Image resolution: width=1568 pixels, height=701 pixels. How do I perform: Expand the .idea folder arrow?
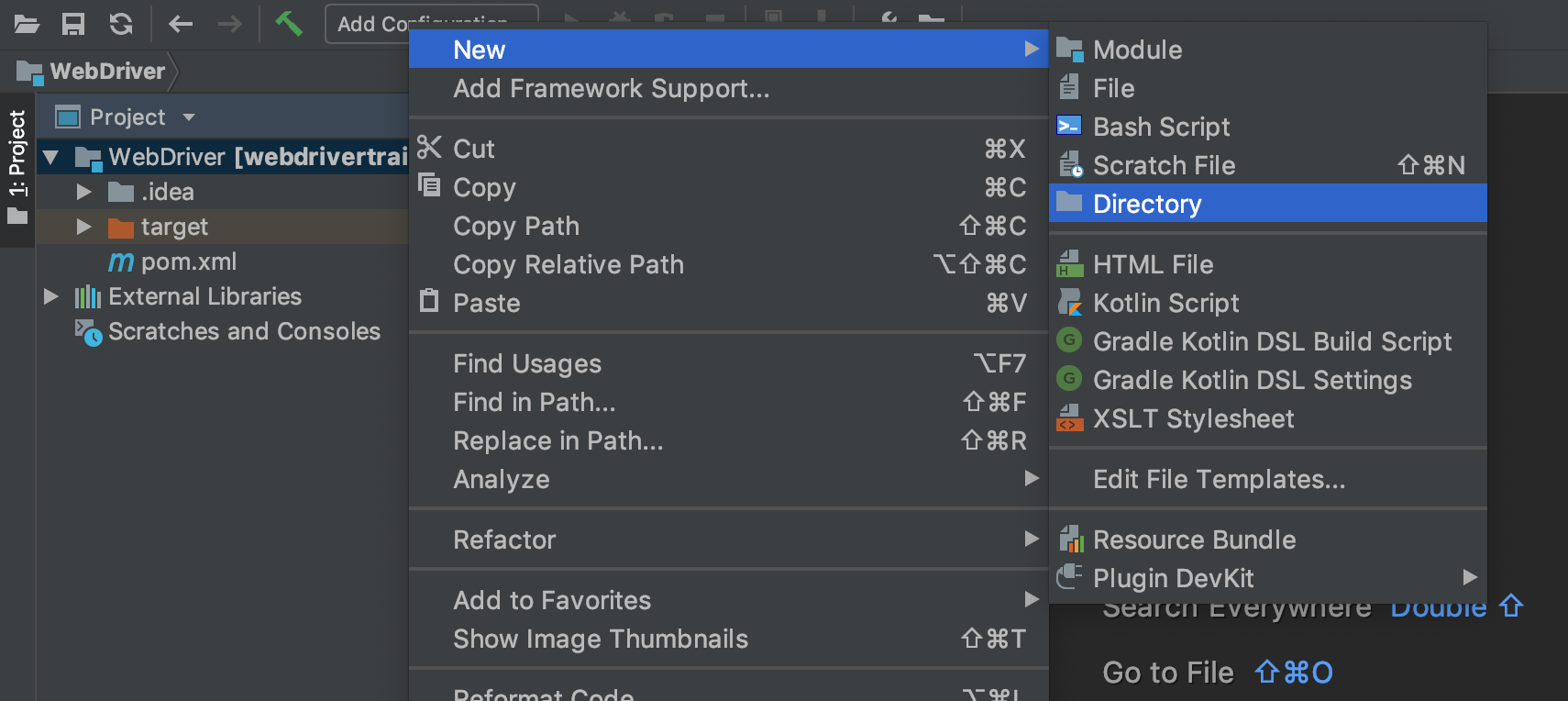84,192
